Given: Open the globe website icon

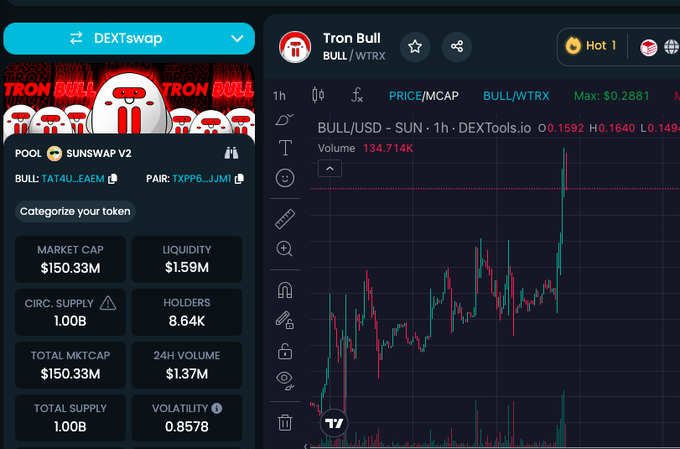Looking at the screenshot, I should pyautogui.click(x=672, y=47).
